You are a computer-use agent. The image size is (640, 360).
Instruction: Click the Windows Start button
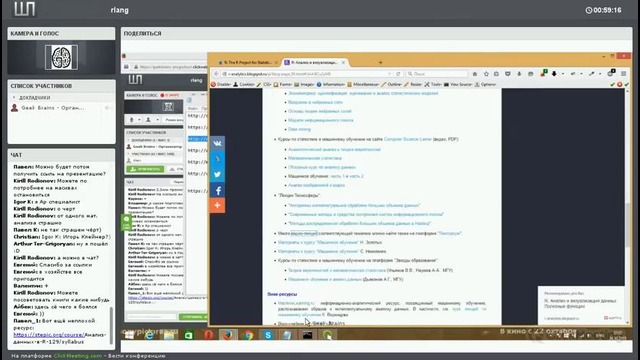coord(129,335)
